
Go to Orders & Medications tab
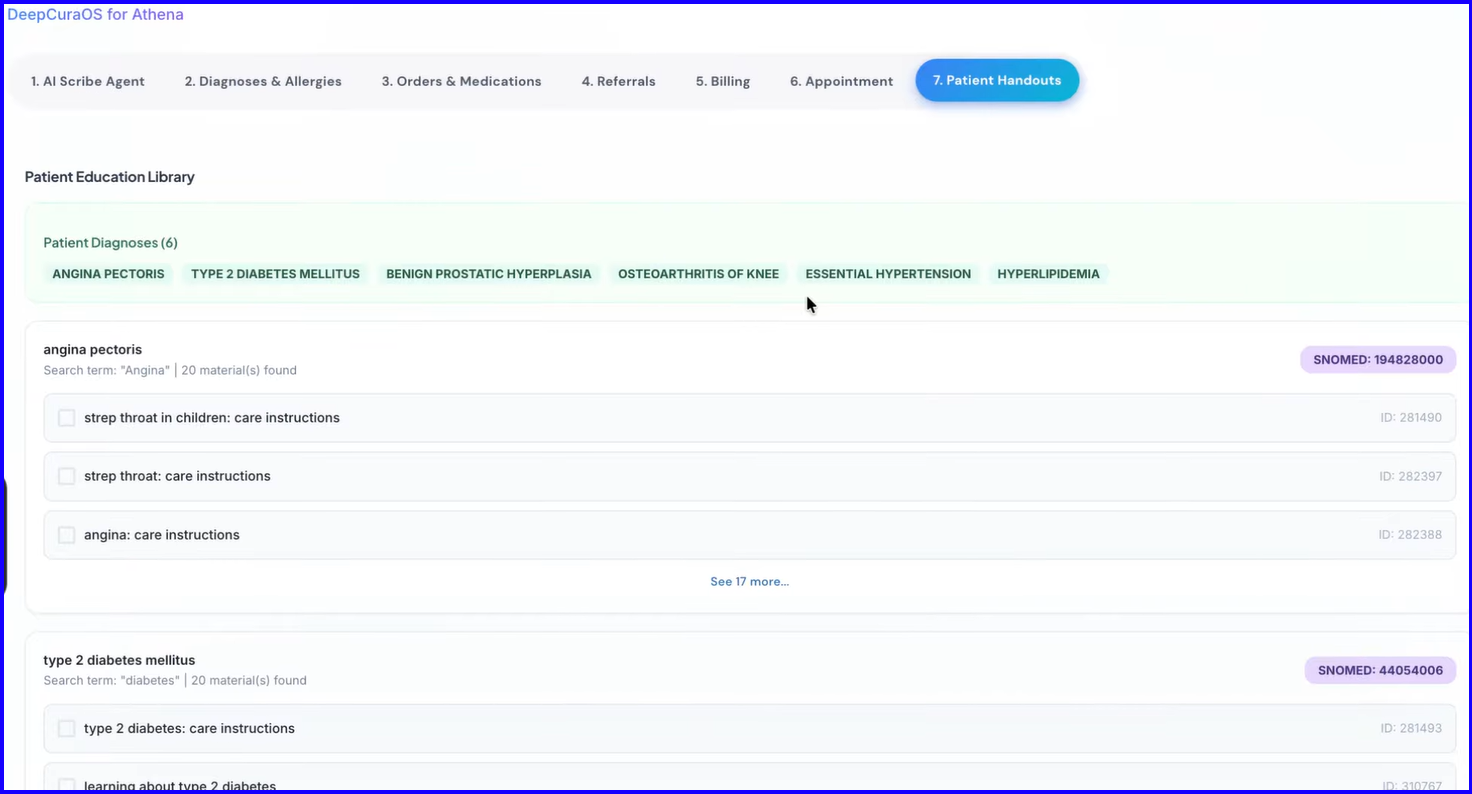tap(461, 81)
